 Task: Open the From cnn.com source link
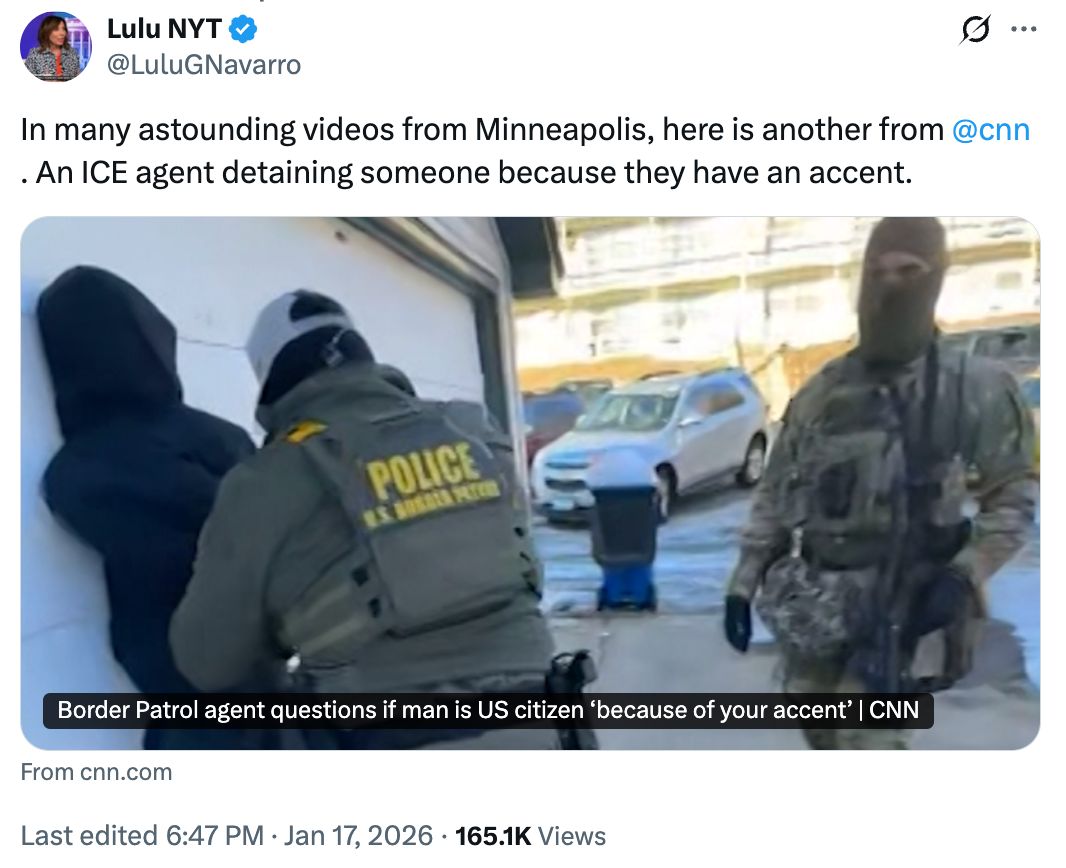tap(97, 772)
